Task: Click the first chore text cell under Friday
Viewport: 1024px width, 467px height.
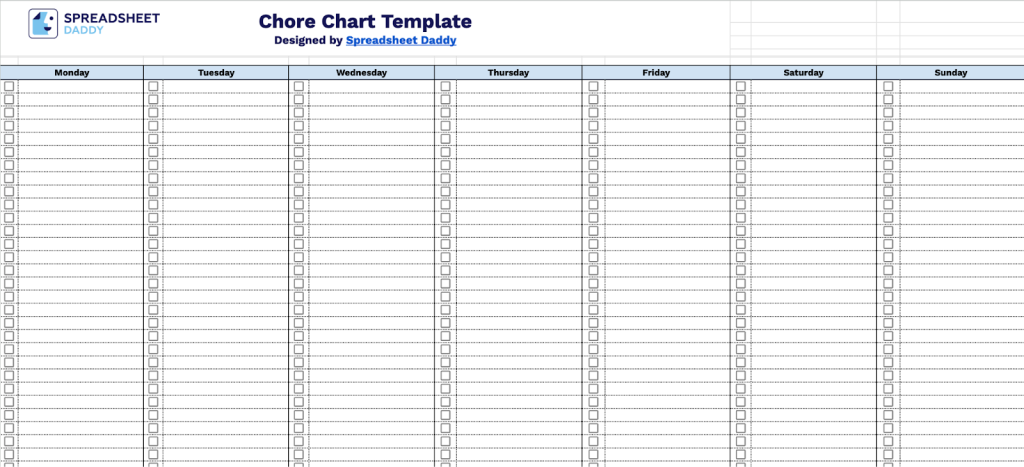Action: pyautogui.click(x=665, y=86)
